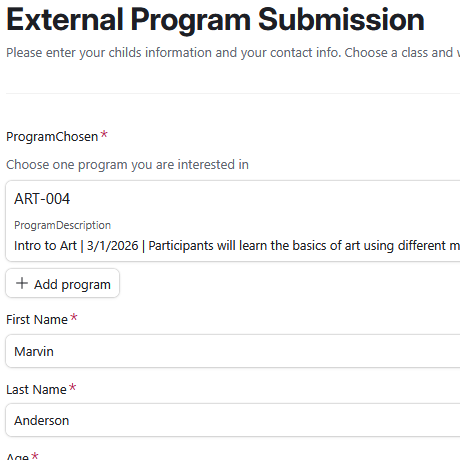Click the required asterisk next to Age
Viewport: 460px width, 460px height.
click(35, 455)
